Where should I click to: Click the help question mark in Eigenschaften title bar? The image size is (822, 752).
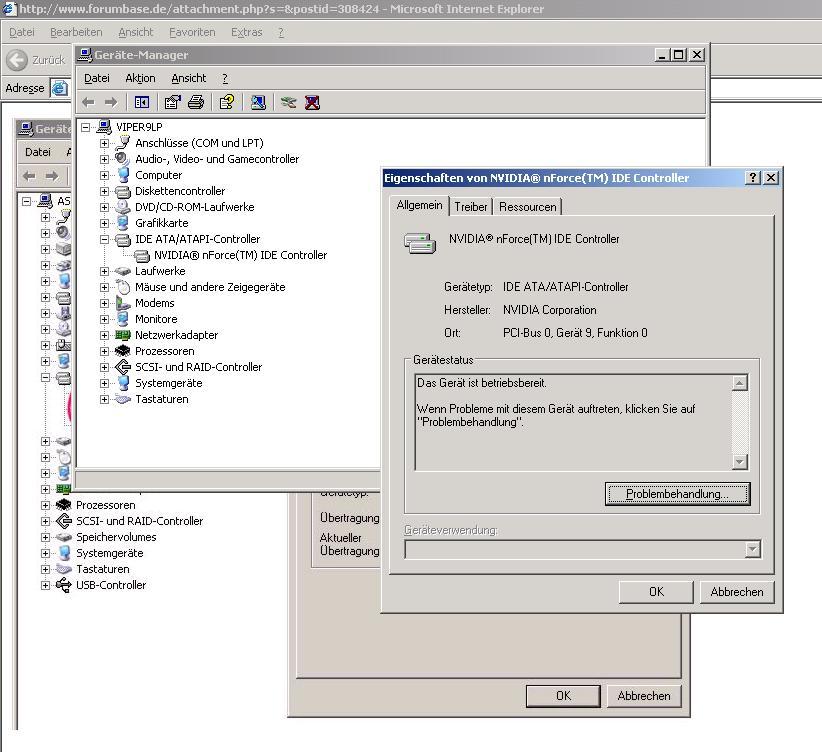(753, 178)
